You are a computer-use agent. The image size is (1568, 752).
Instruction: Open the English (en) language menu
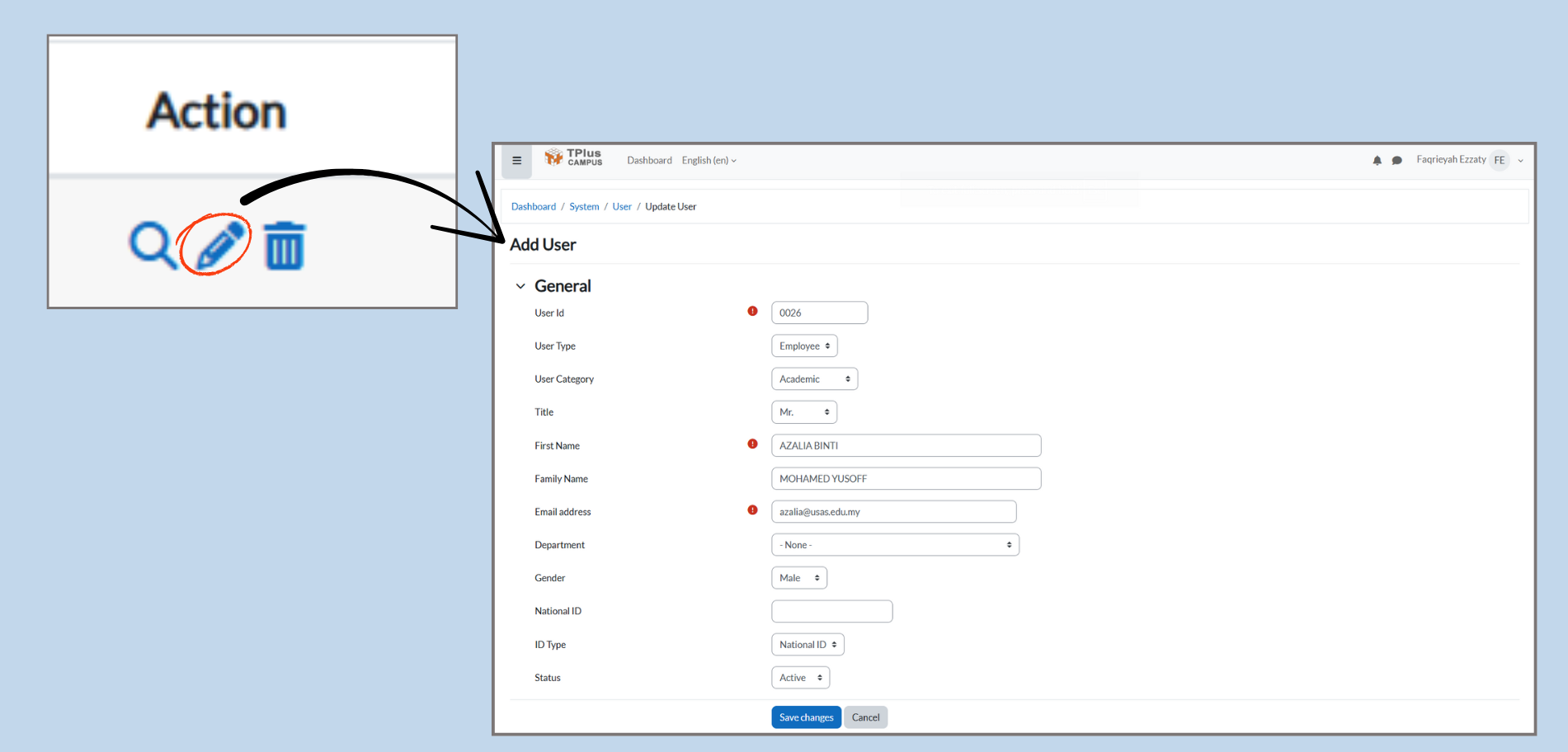point(709,161)
